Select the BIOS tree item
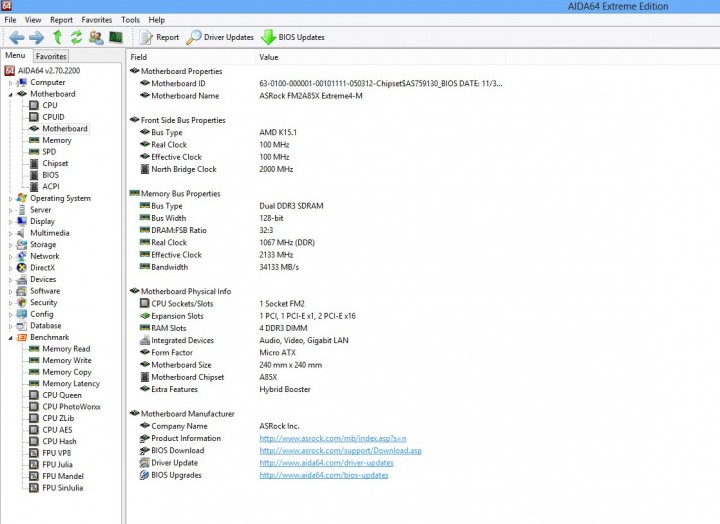 pyautogui.click(x=51, y=175)
